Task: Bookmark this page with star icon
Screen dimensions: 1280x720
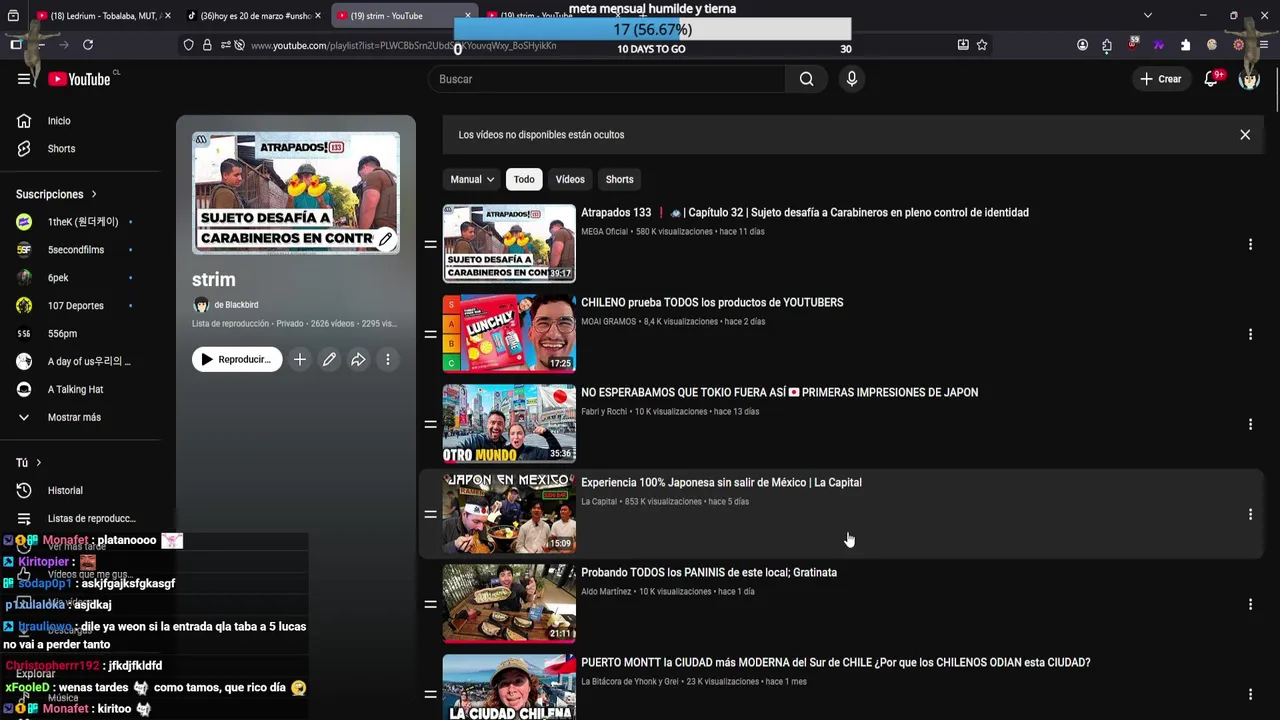Action: (x=982, y=45)
